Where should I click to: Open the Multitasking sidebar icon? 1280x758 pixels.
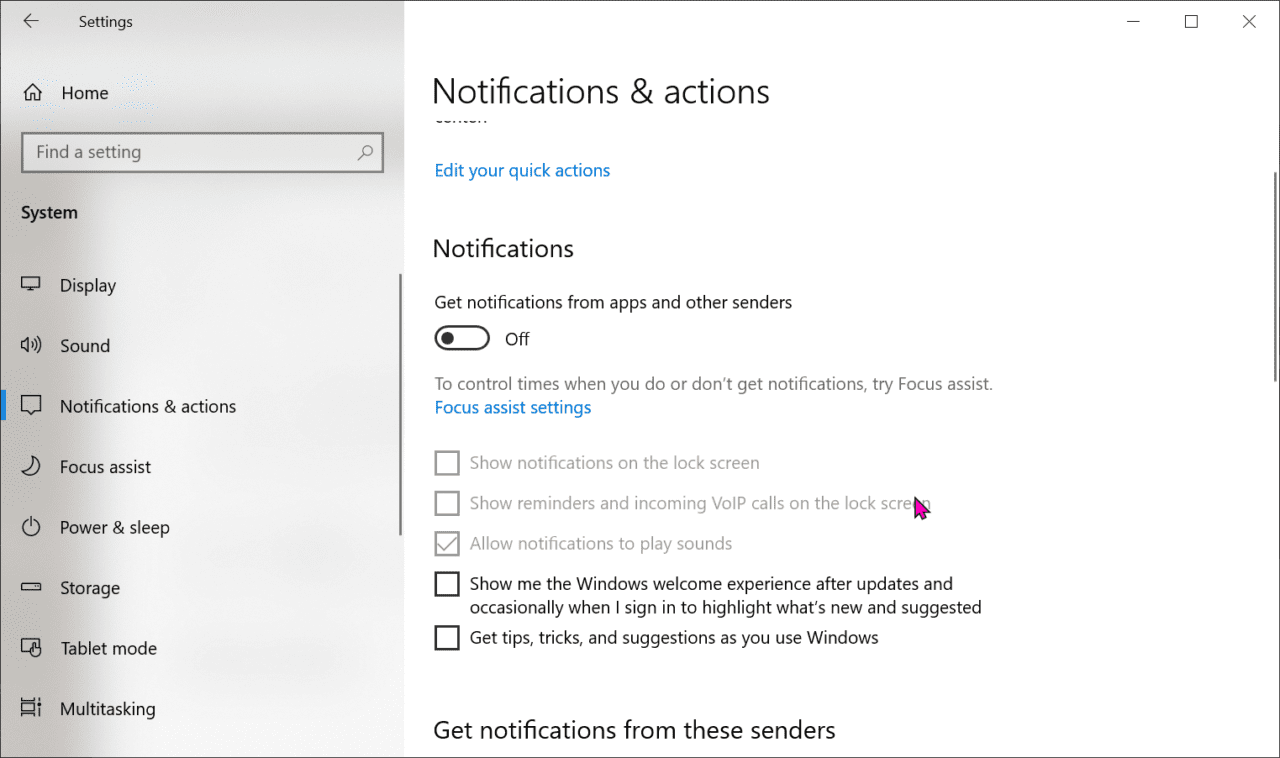click(x=31, y=708)
